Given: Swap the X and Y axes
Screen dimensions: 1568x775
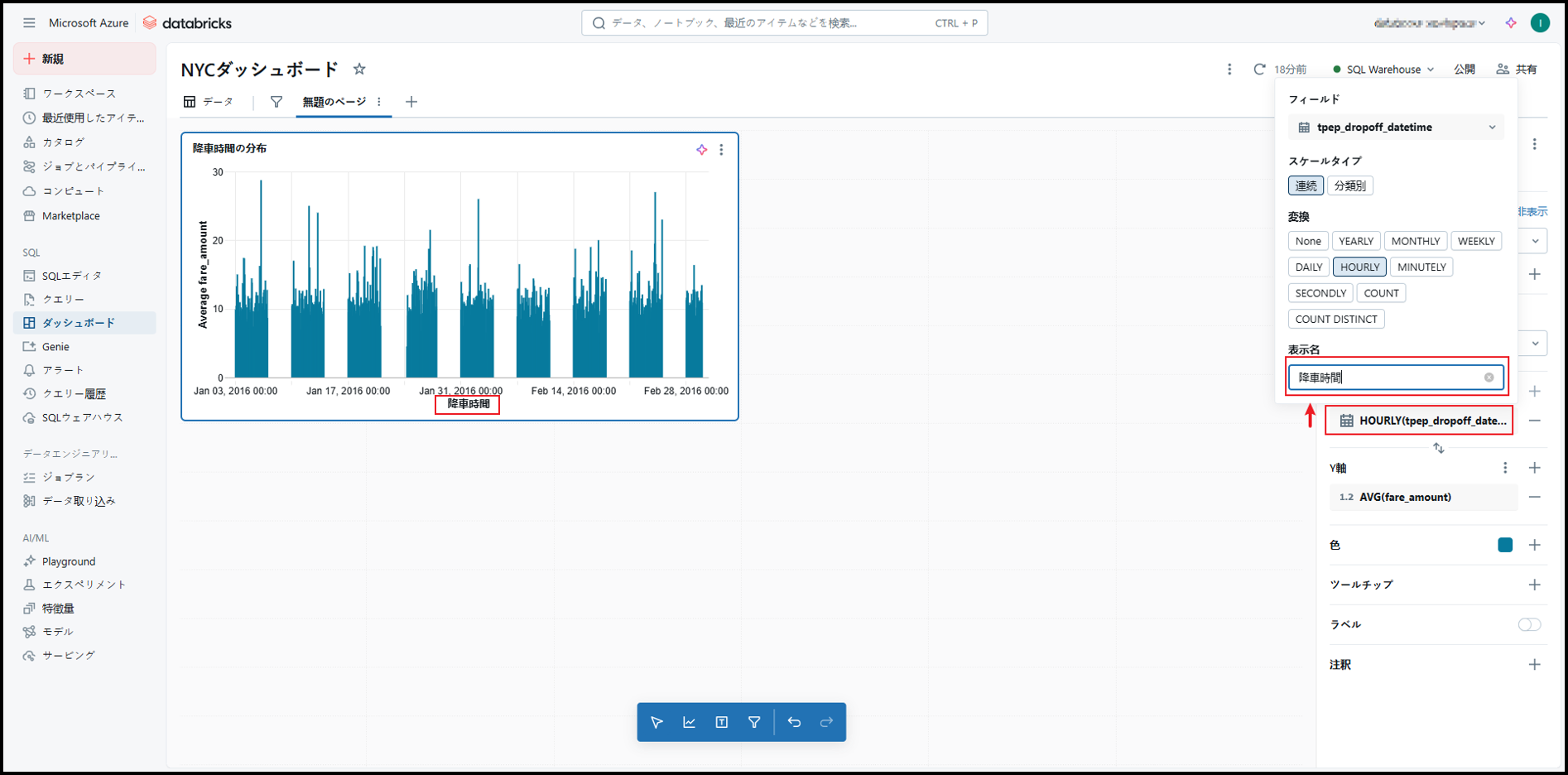Looking at the screenshot, I should [1439, 448].
